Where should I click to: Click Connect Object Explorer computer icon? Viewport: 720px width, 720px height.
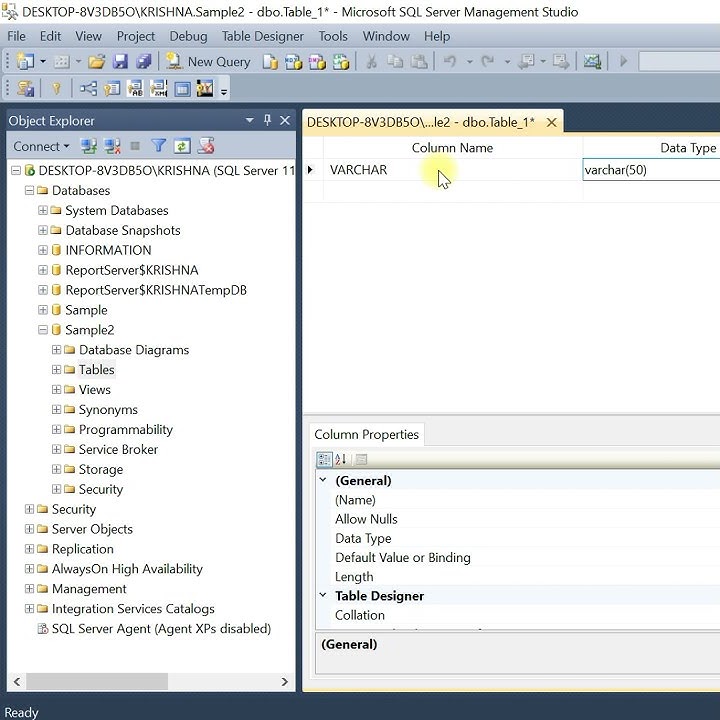[89, 146]
